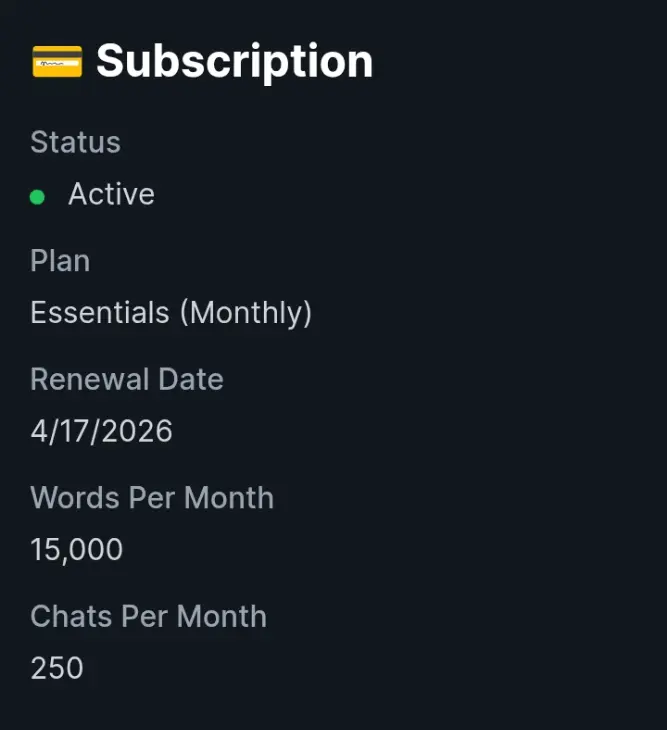This screenshot has height=730, width=667.
Task: Click the Words Per Month label
Action: (x=152, y=498)
